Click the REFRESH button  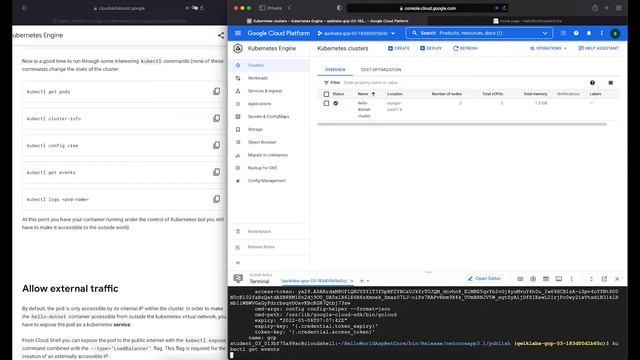[x=465, y=48]
